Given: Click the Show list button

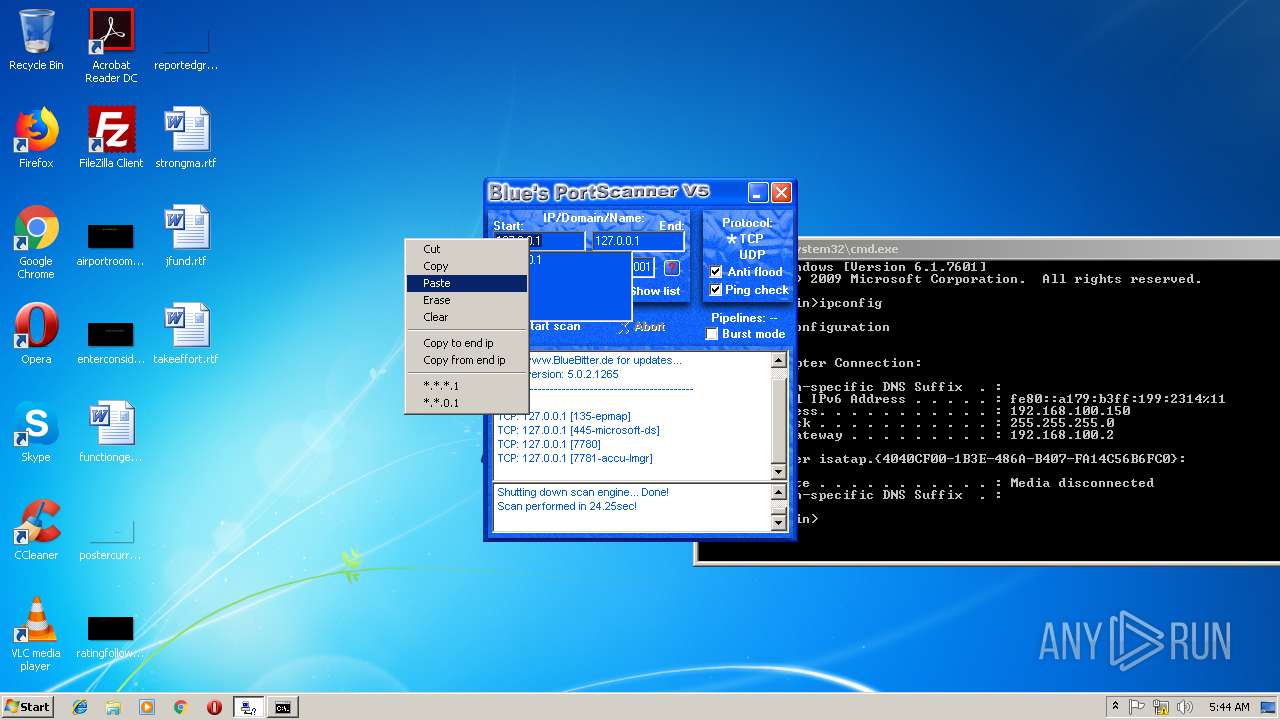Looking at the screenshot, I should point(655,291).
